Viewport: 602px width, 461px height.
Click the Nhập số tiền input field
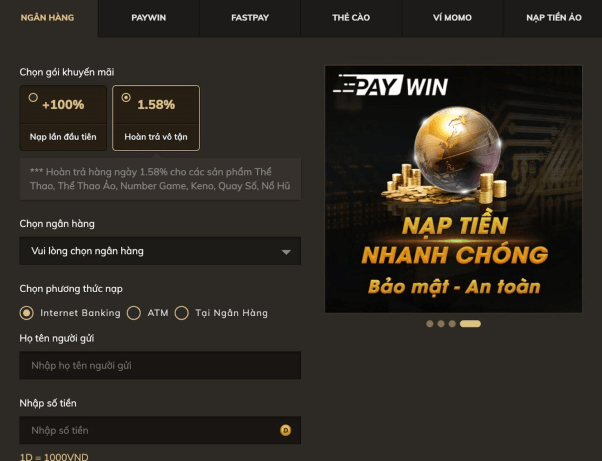pyautogui.click(x=160, y=430)
